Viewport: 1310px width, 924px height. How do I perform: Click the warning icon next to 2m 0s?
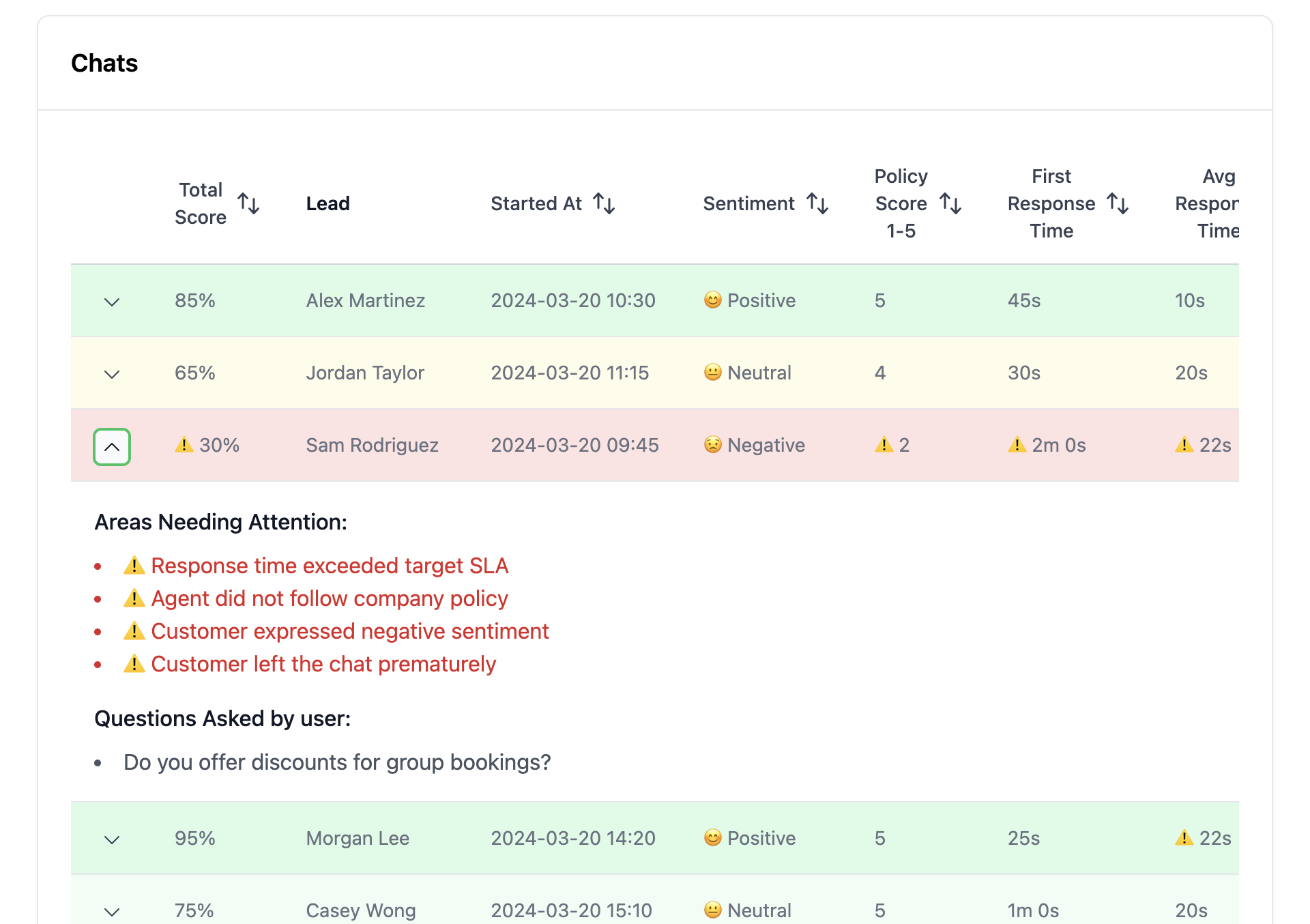[x=1017, y=445]
